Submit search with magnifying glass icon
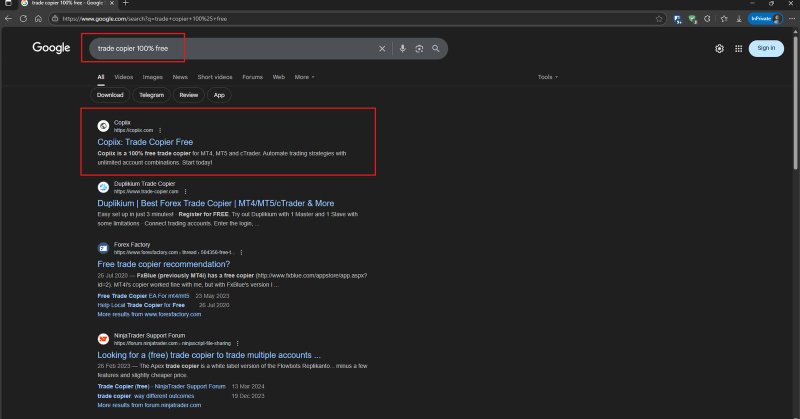Viewport: 800px width, 419px height. coord(436,48)
